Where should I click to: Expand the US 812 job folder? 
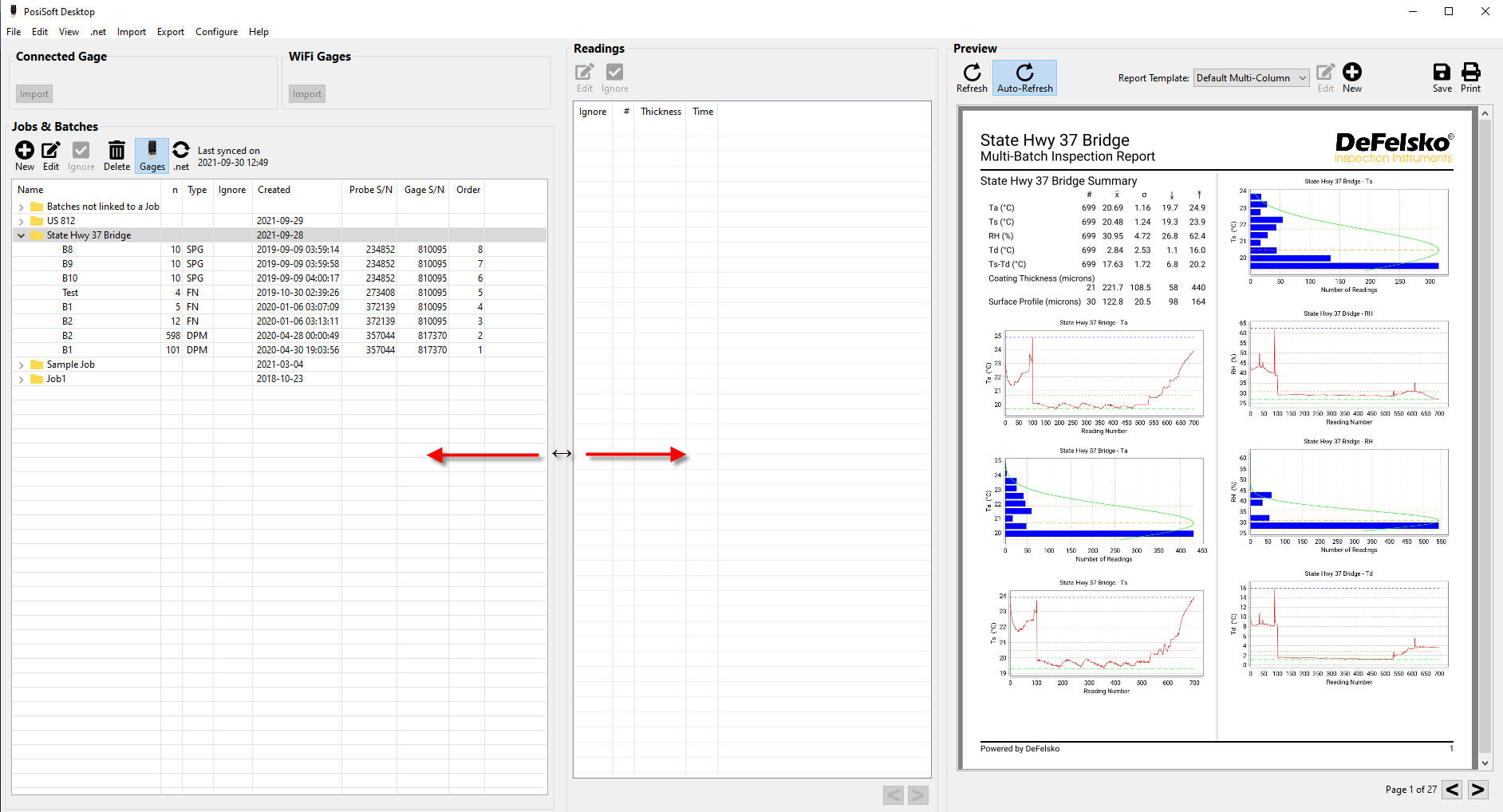point(22,221)
